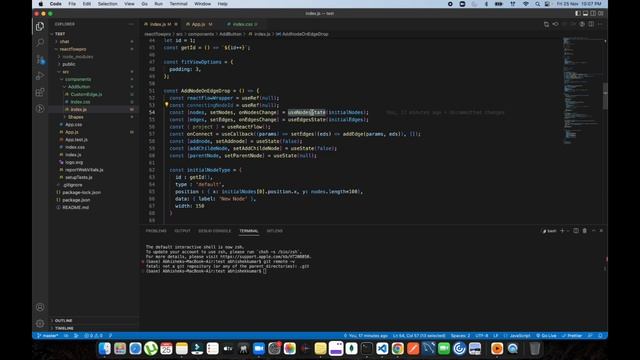This screenshot has width=640, height=360.
Task: Toggle the secondary sidebar layout
Action: coord(593,13)
